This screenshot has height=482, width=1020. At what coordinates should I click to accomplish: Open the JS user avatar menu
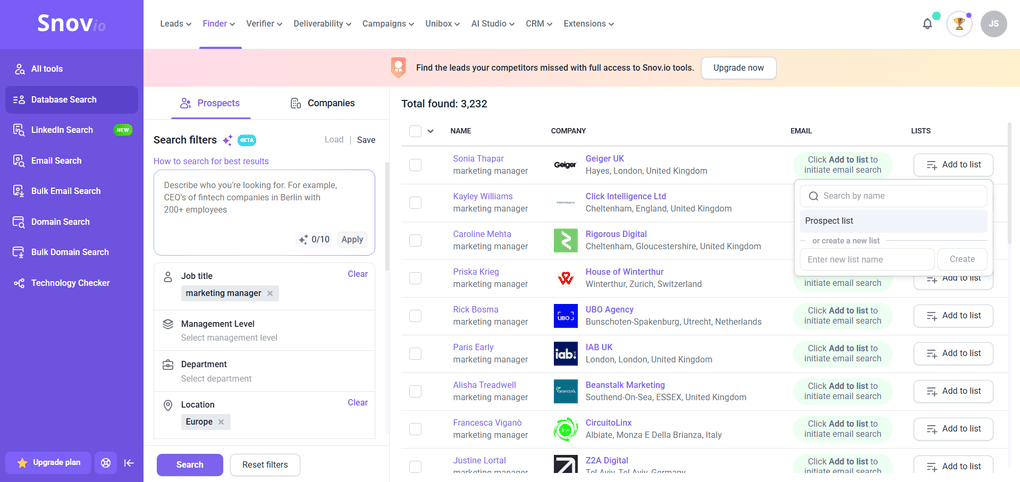[993, 24]
